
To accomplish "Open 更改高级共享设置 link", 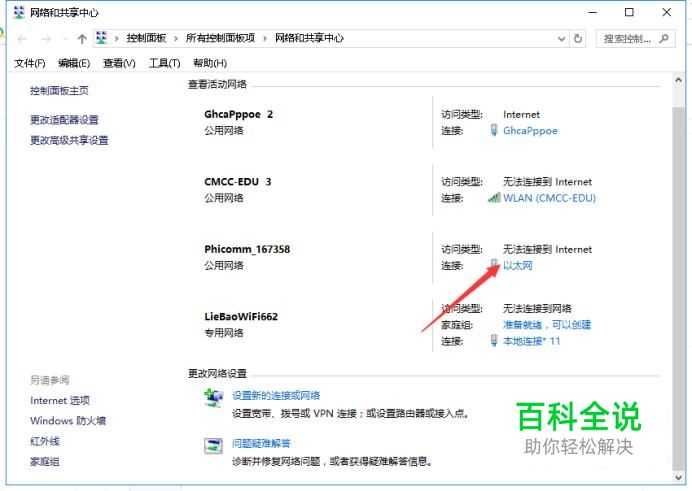I will click(x=69, y=140).
